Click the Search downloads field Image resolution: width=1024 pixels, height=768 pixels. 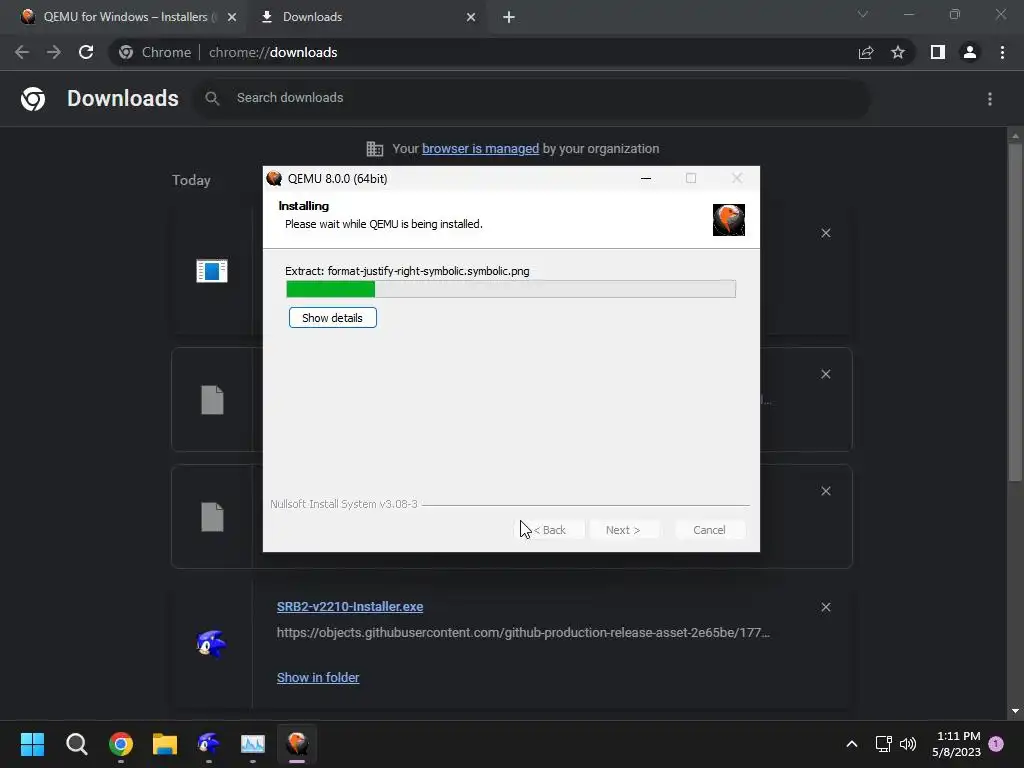coord(530,98)
